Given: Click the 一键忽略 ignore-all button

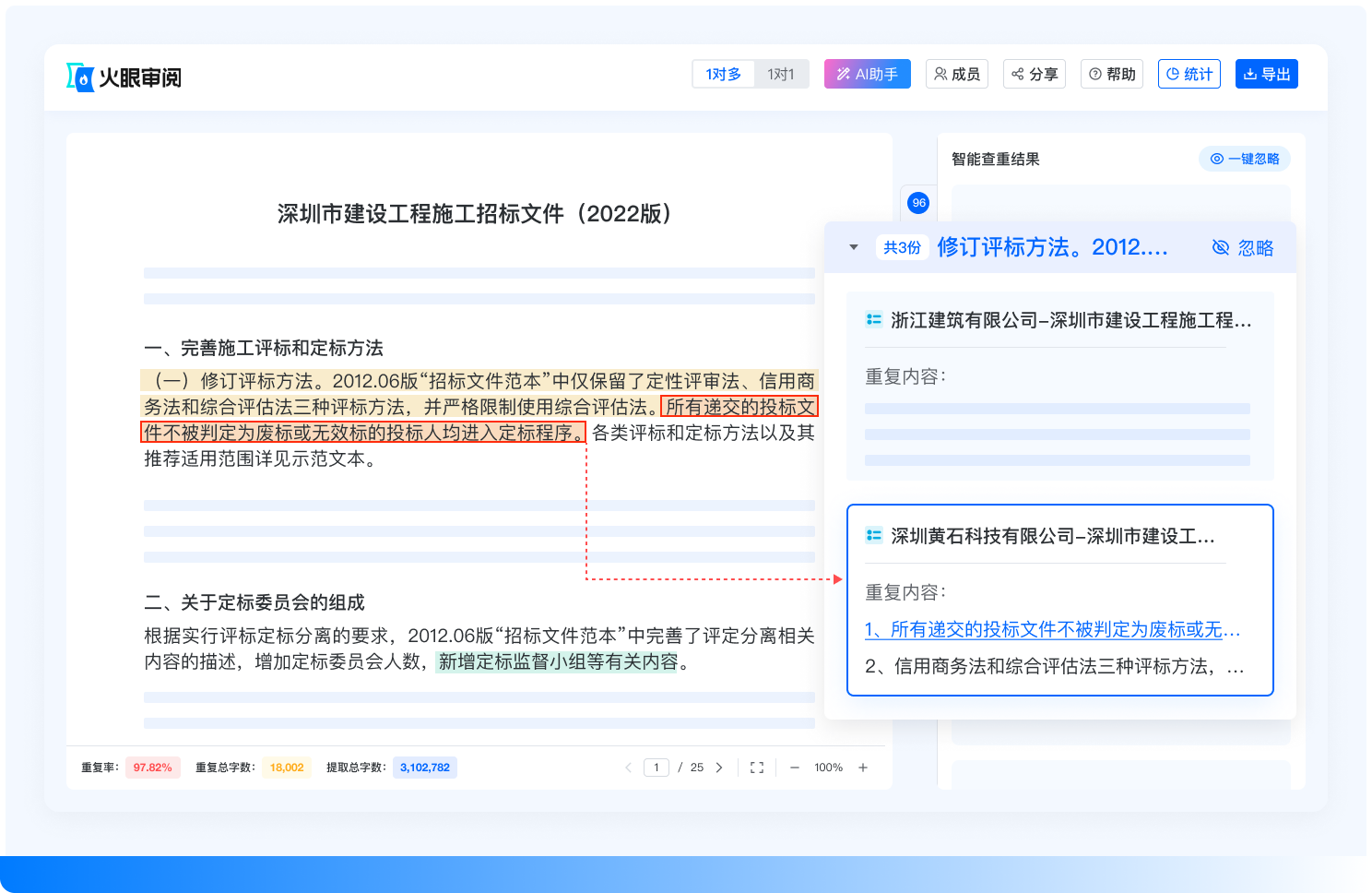Looking at the screenshot, I should click(1245, 159).
